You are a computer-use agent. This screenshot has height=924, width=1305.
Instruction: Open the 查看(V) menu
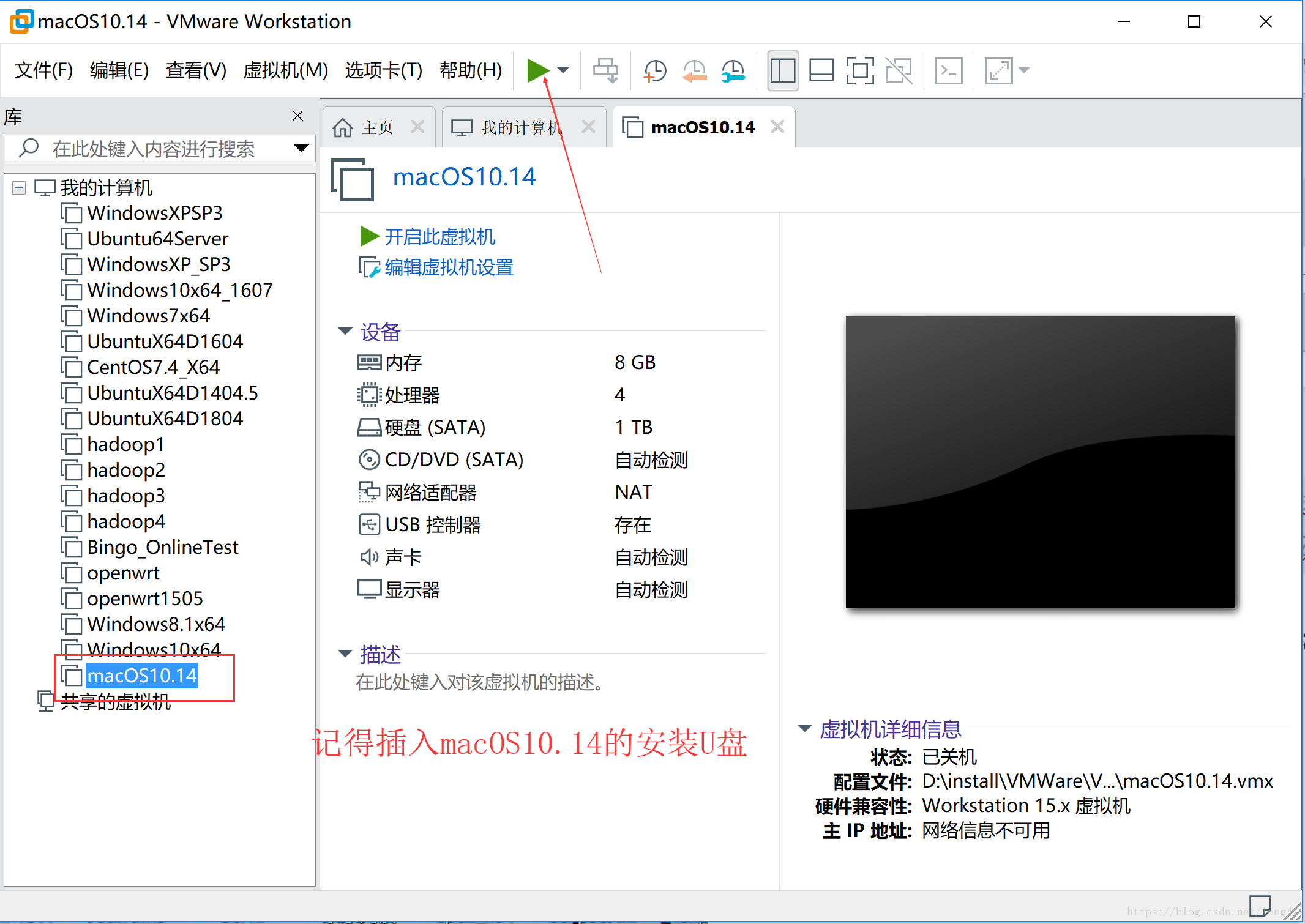[x=196, y=70]
